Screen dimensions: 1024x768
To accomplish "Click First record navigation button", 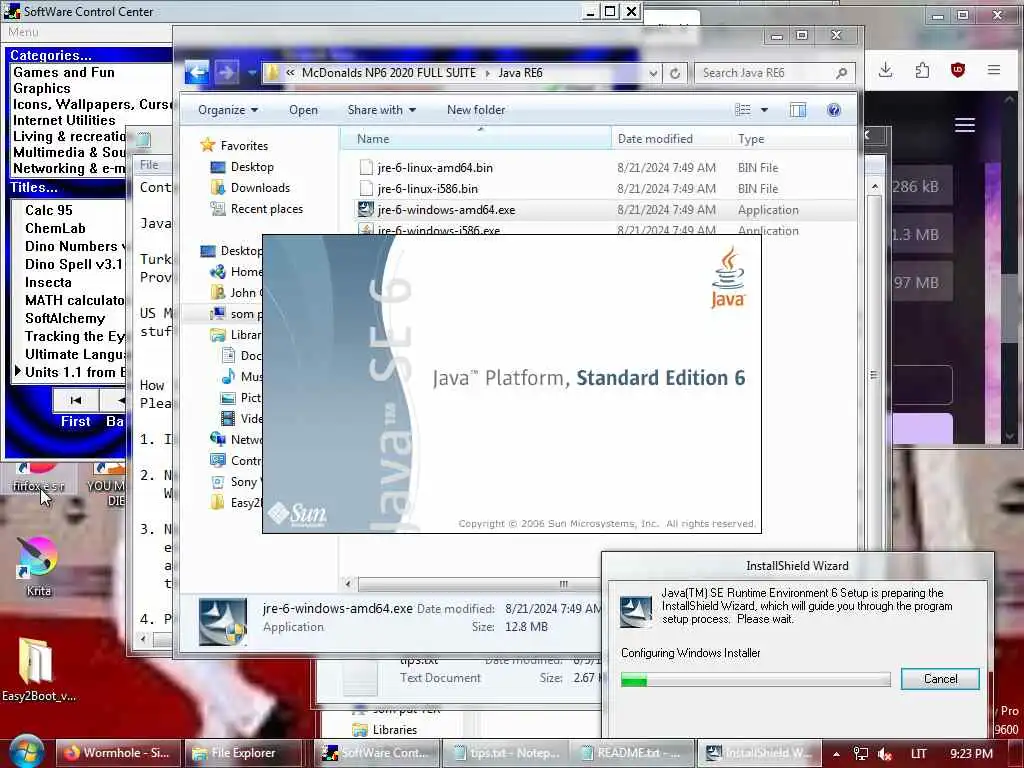I will 76,400.
